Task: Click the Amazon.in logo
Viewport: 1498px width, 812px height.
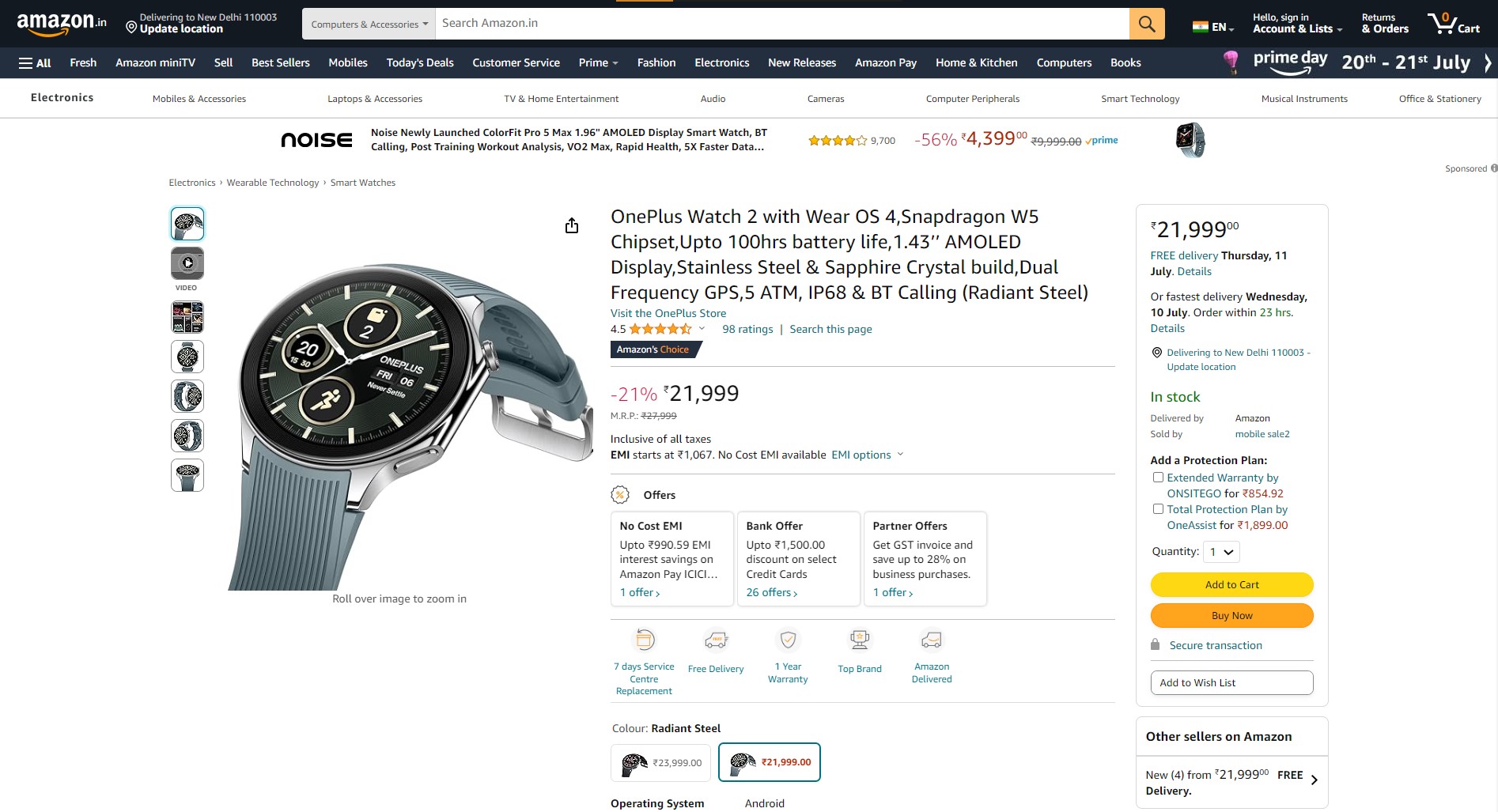Action: point(61,24)
